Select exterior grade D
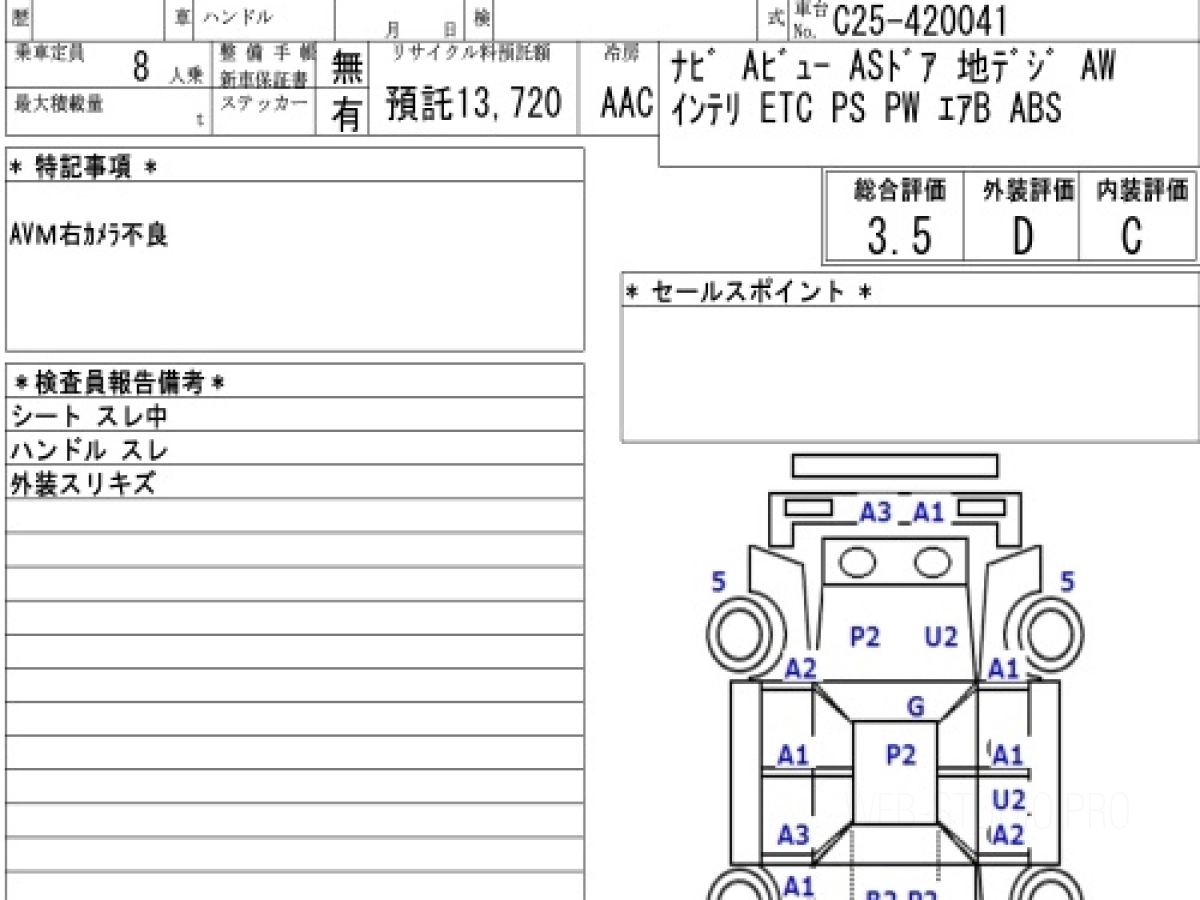 point(1022,237)
